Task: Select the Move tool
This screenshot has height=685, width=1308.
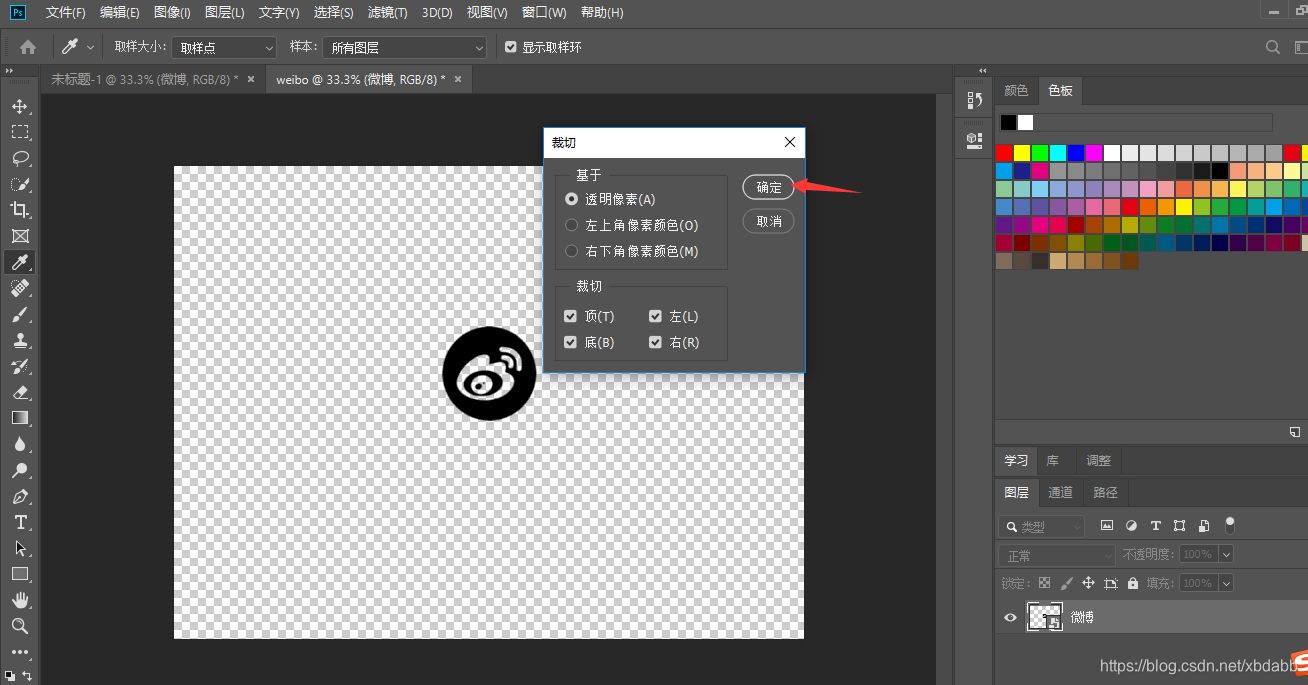Action: (20, 106)
